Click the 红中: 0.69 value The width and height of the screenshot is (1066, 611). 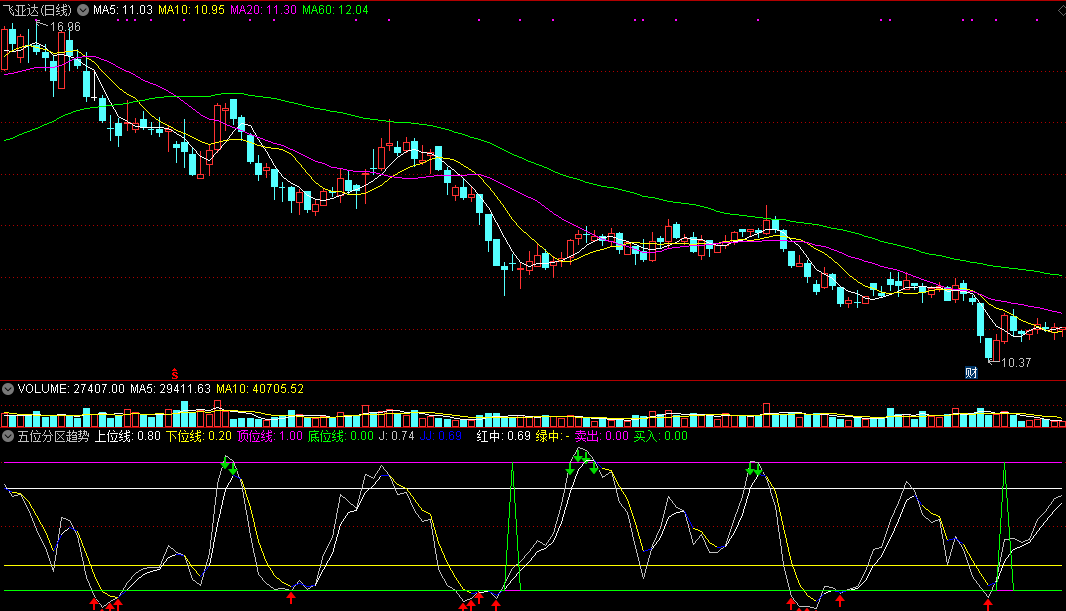(503, 436)
